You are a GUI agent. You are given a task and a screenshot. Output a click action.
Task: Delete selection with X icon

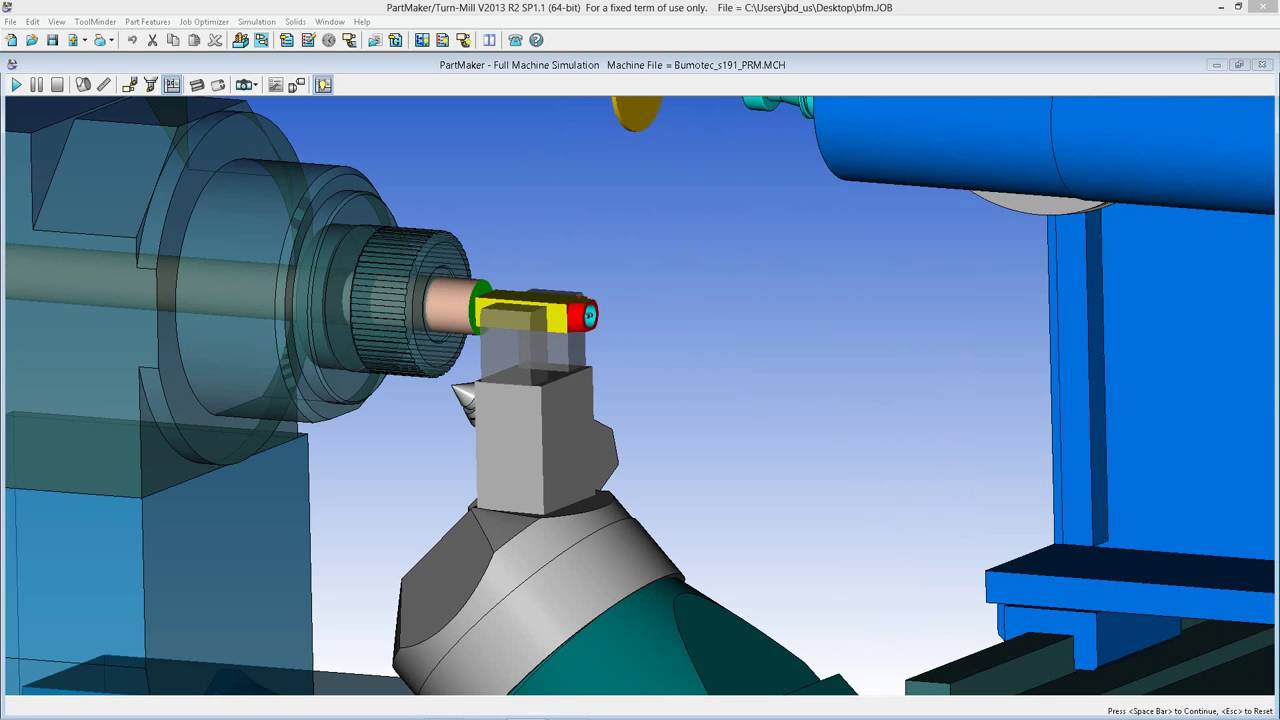coord(214,40)
